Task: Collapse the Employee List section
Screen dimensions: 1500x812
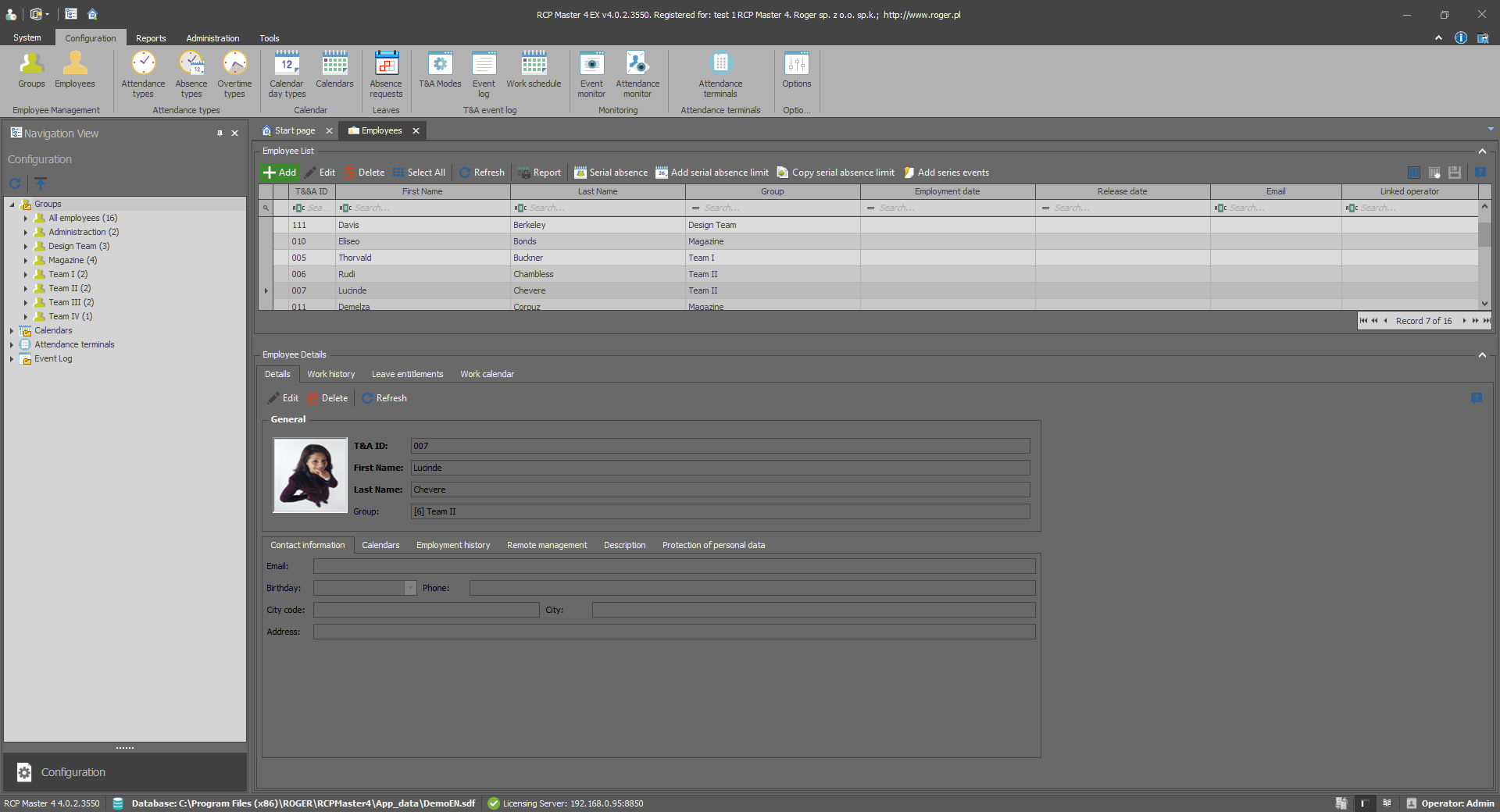Action: [x=1482, y=151]
